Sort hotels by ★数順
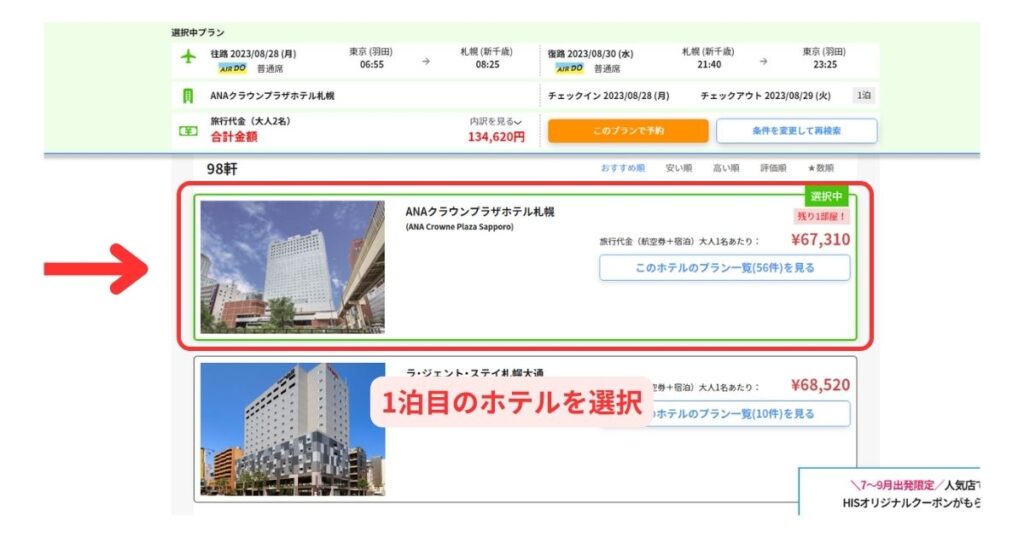1024x538 pixels. (x=821, y=168)
